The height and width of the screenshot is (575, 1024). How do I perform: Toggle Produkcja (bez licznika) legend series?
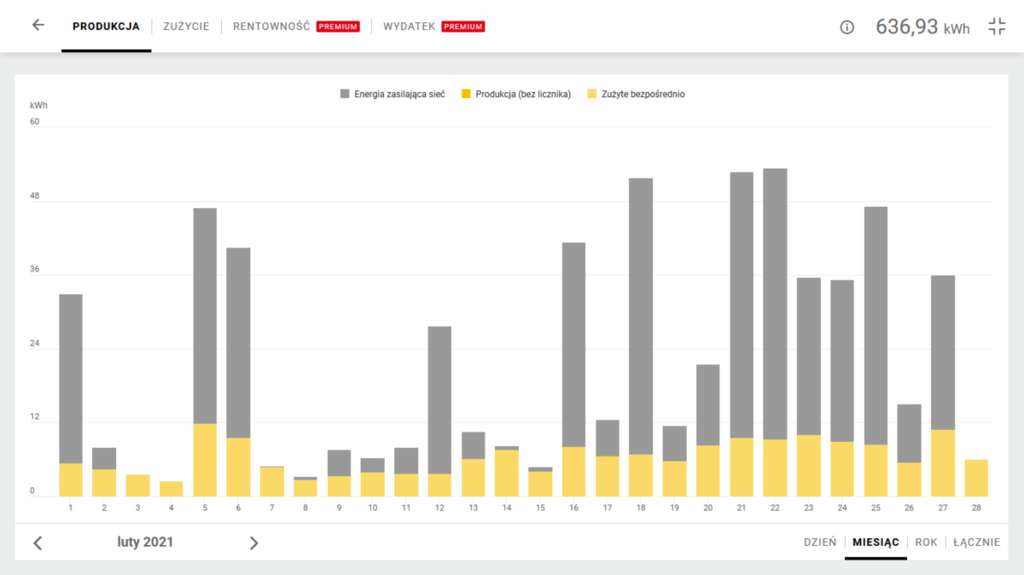click(x=515, y=94)
